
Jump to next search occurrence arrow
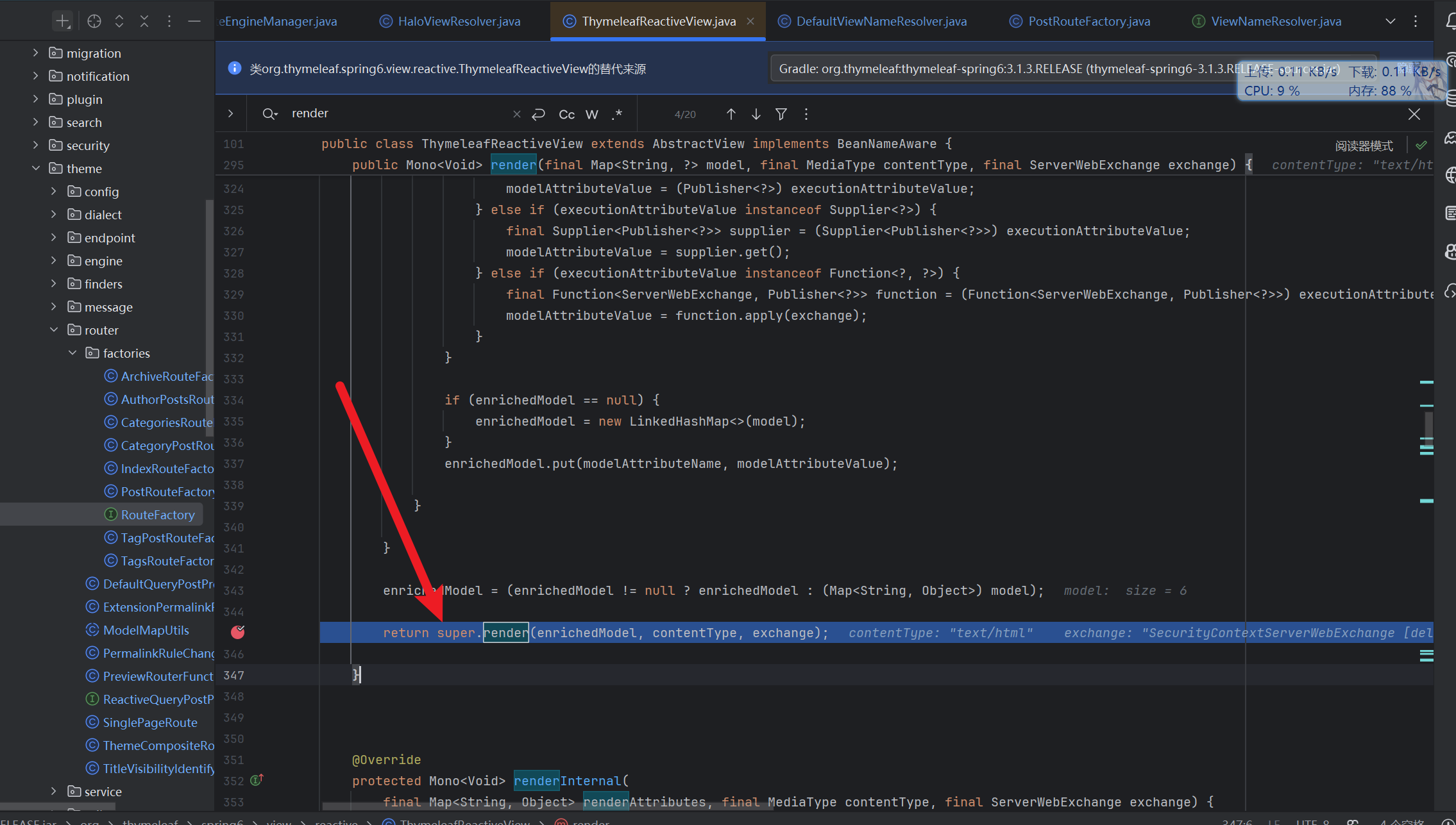756,114
